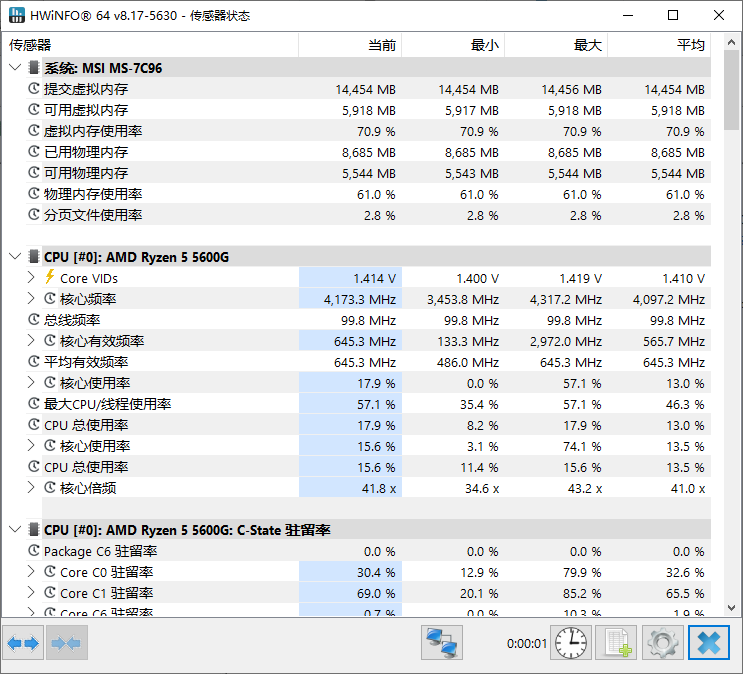
Task: Click the lightning bolt icon beside Core VIDs
Action: coord(50,277)
